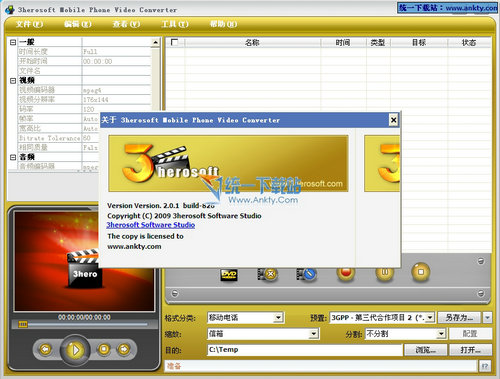Click the 3herosoft logo banner in About dialog
Image resolution: width=500 pixels, height=379 pixels.
[x=228, y=163]
